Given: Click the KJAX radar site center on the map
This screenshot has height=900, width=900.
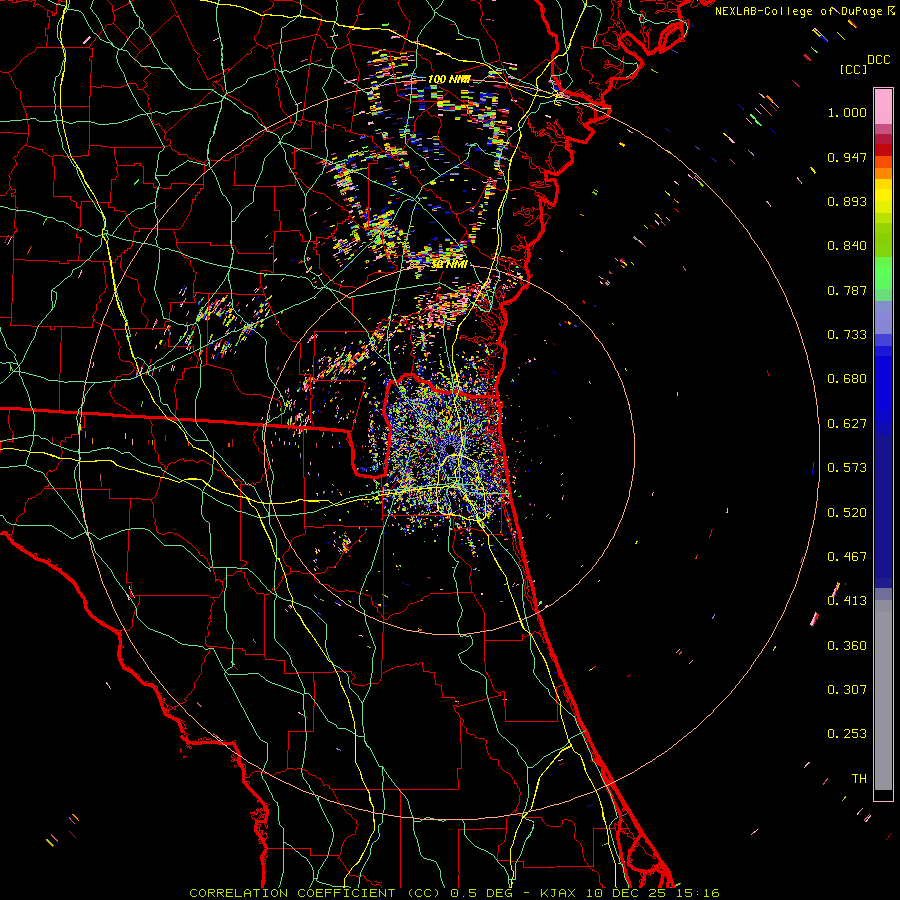Looking at the screenshot, I should click(x=450, y=448).
